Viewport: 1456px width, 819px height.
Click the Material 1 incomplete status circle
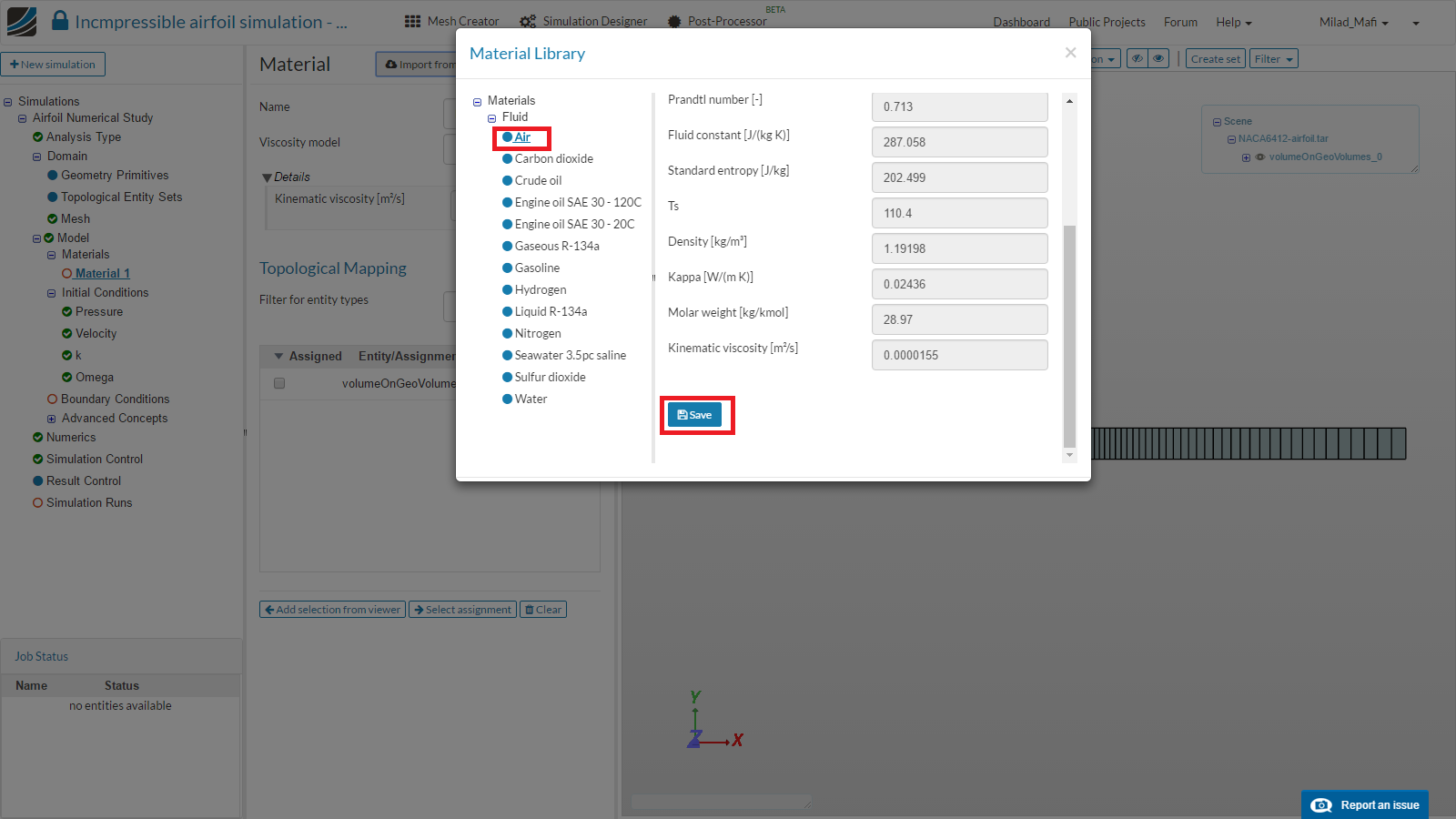[67, 274]
